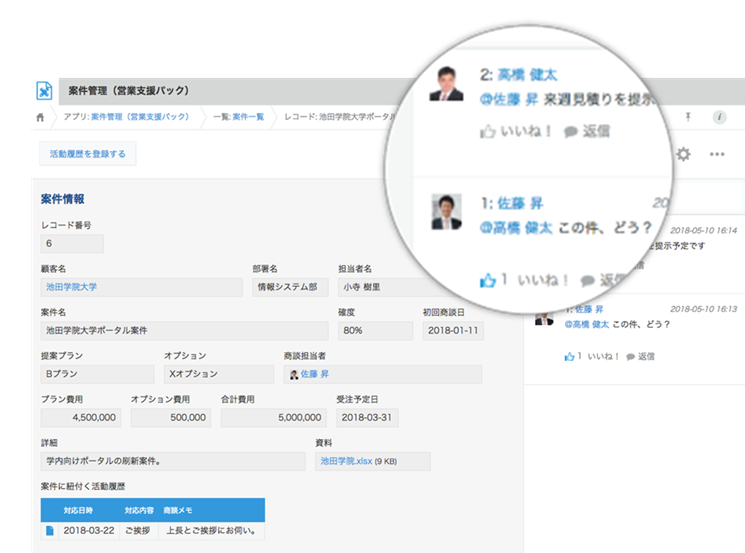Open 案件管理（営業支援パック） app breadcrumb link
Screen dimensions: 745x553
(140, 116)
